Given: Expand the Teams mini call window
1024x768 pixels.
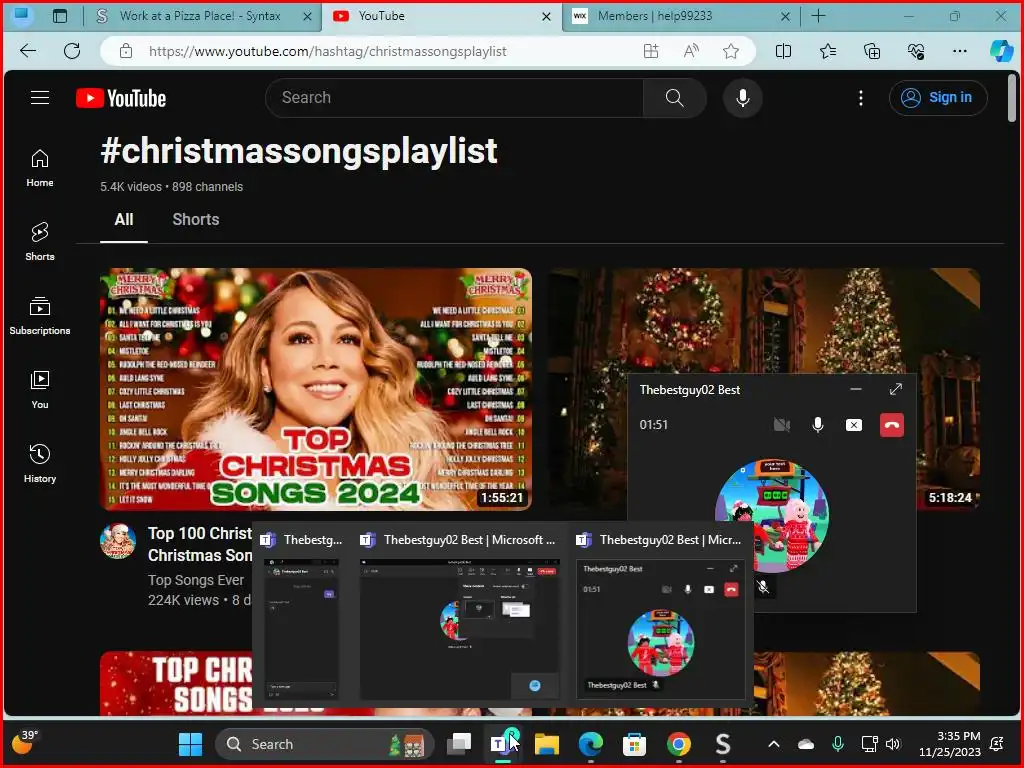Looking at the screenshot, I should point(895,389).
